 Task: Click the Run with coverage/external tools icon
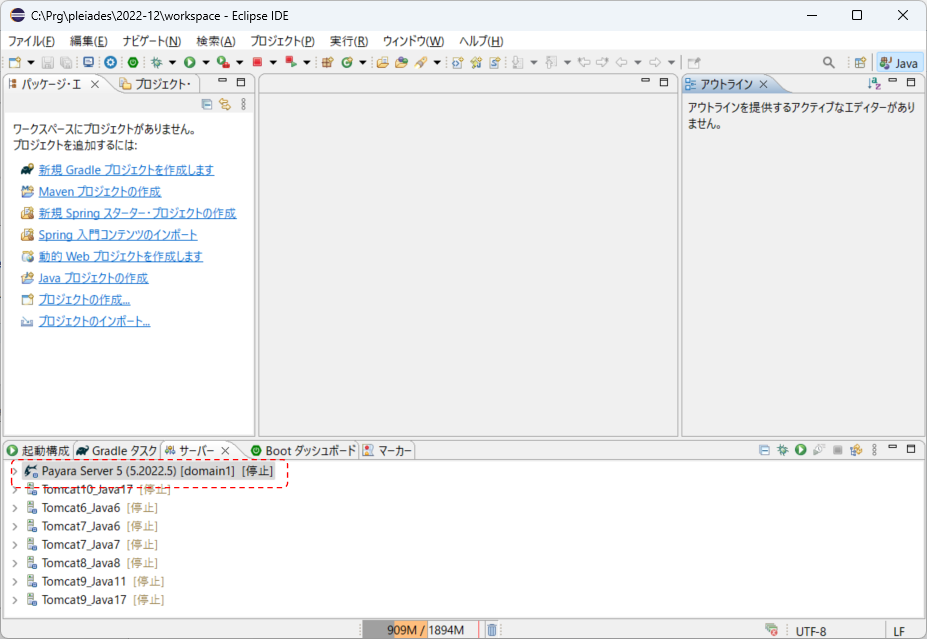point(223,62)
